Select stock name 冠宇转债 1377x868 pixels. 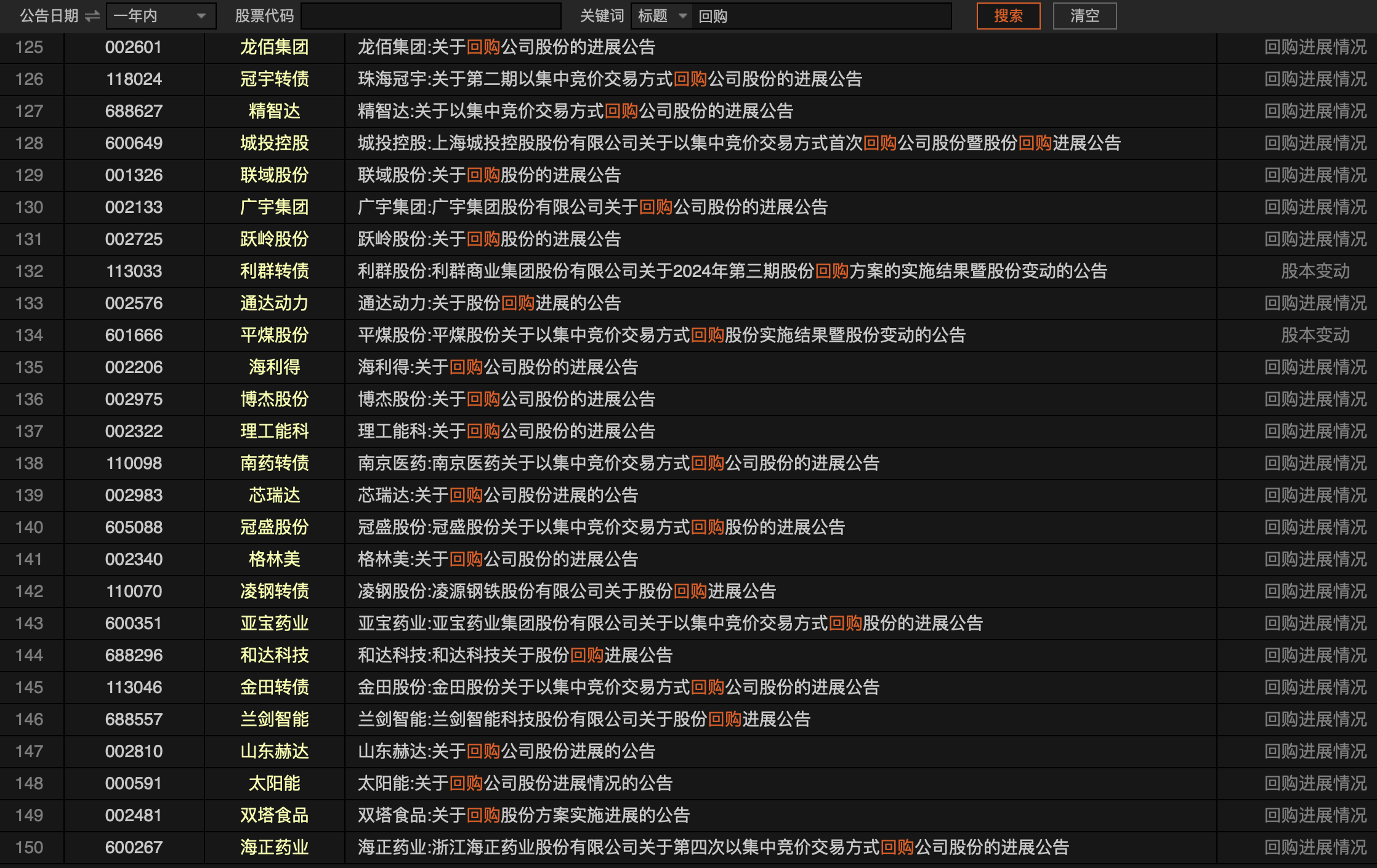click(274, 79)
